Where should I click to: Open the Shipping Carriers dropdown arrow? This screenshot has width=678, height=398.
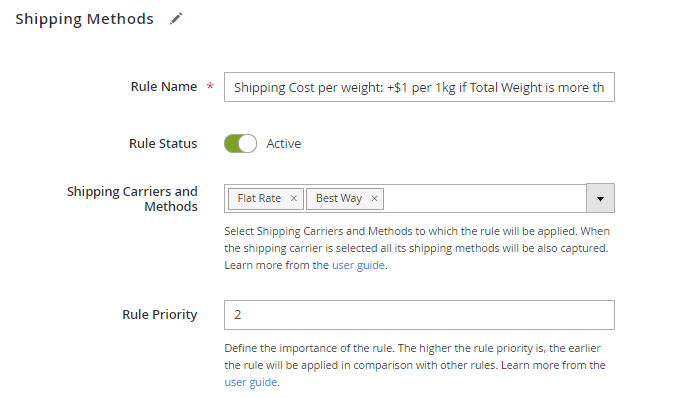600,198
